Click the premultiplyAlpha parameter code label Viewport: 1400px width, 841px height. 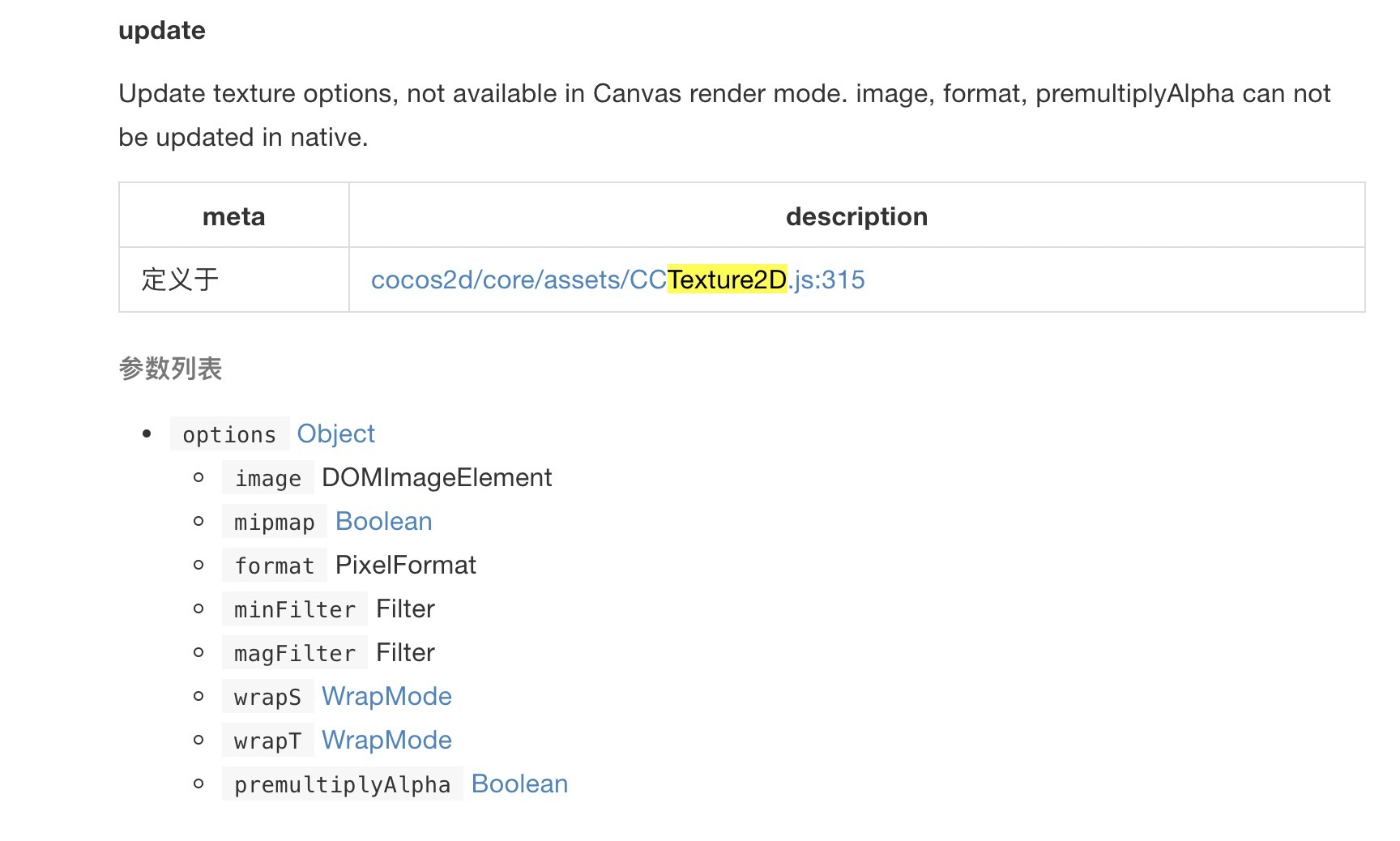(x=342, y=784)
